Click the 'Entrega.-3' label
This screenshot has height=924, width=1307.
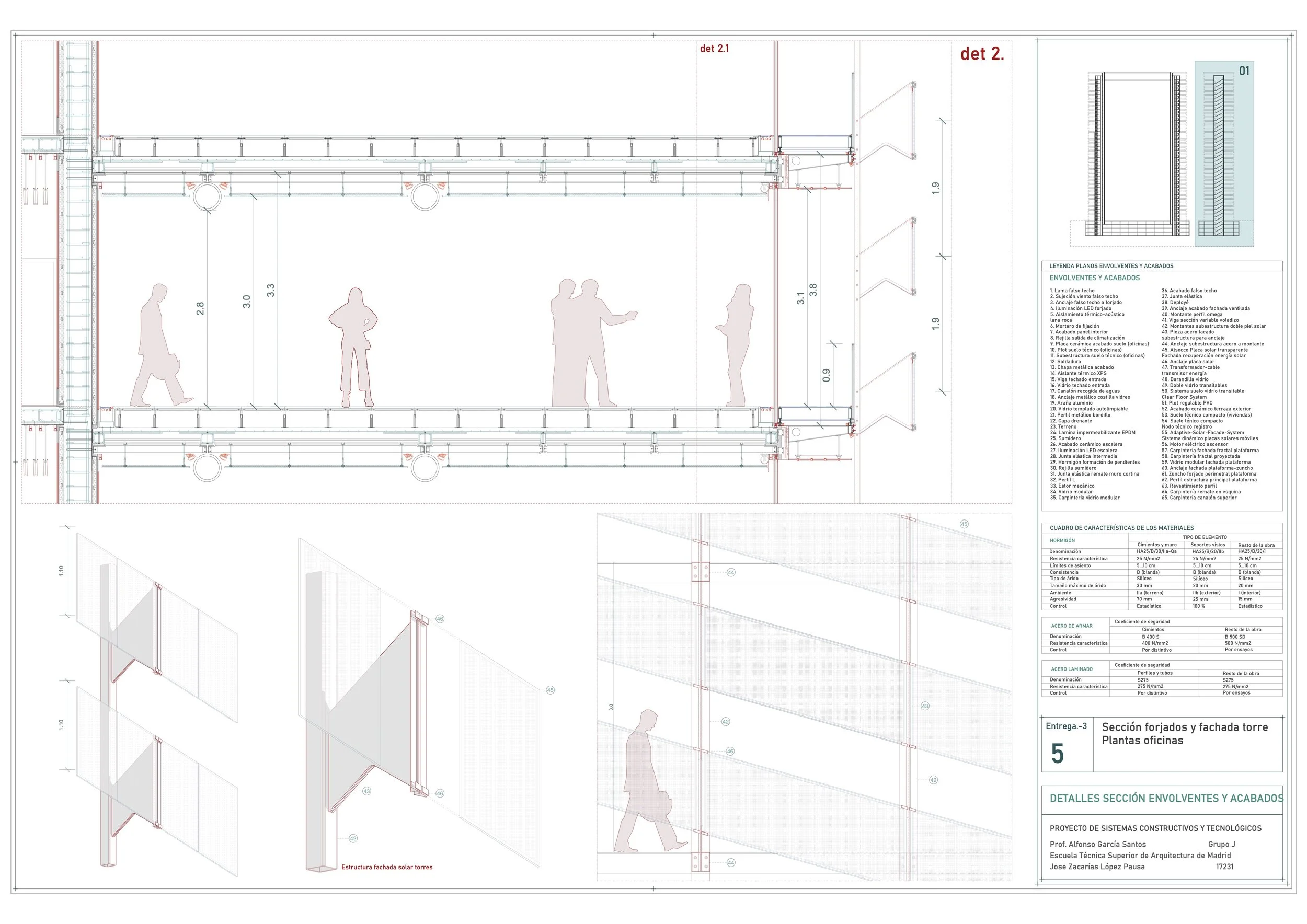1065,726
